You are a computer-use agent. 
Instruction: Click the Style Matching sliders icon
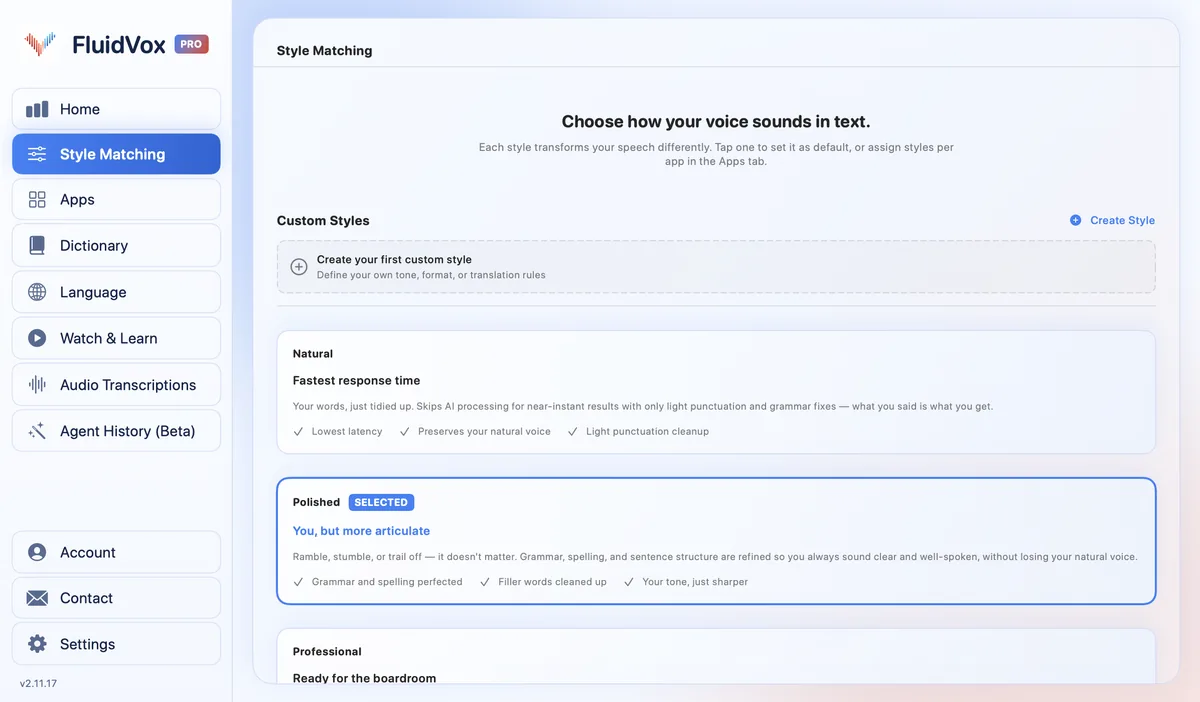tap(37, 154)
